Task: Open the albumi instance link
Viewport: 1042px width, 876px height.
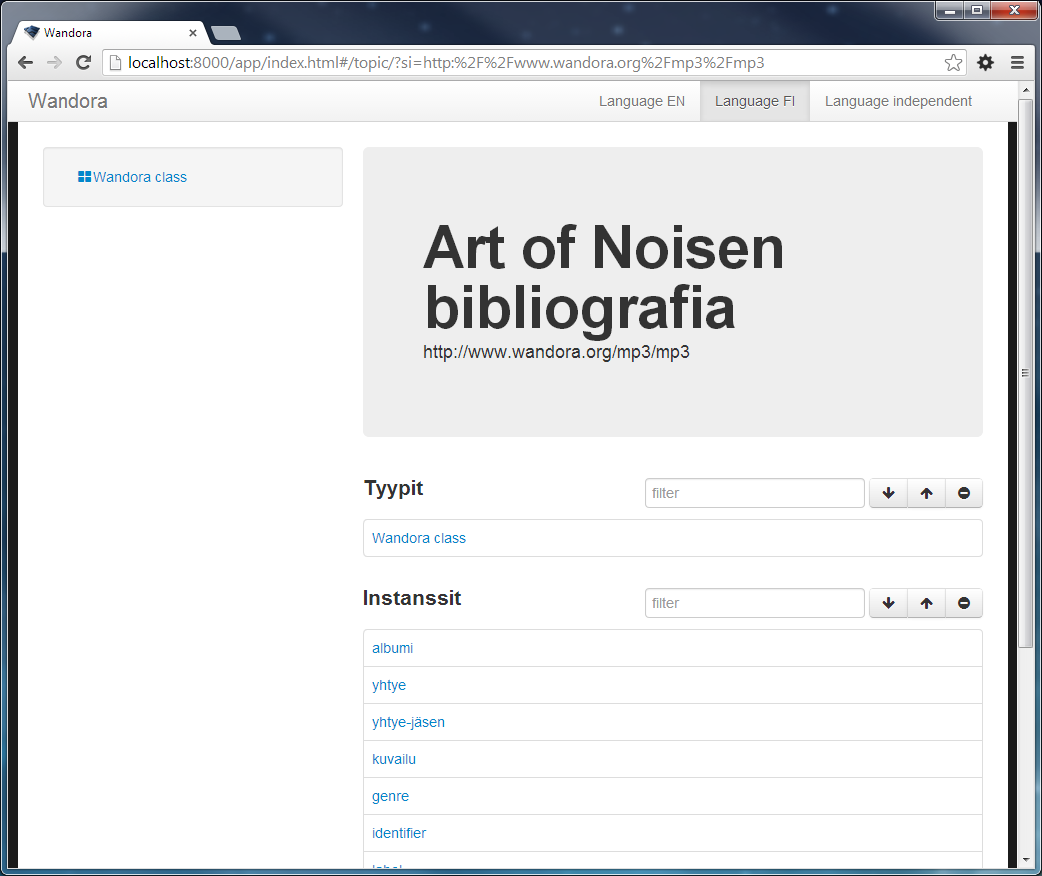Action: 392,648
